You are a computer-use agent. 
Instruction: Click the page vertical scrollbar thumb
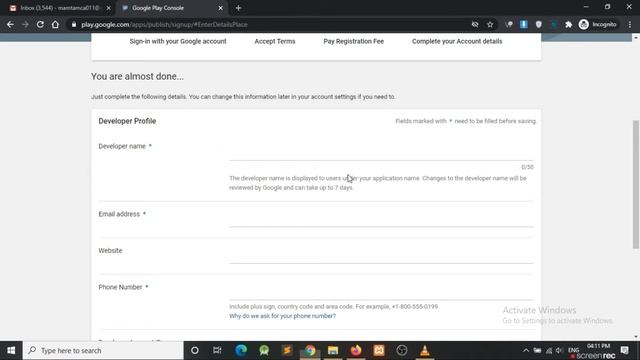click(x=636, y=184)
